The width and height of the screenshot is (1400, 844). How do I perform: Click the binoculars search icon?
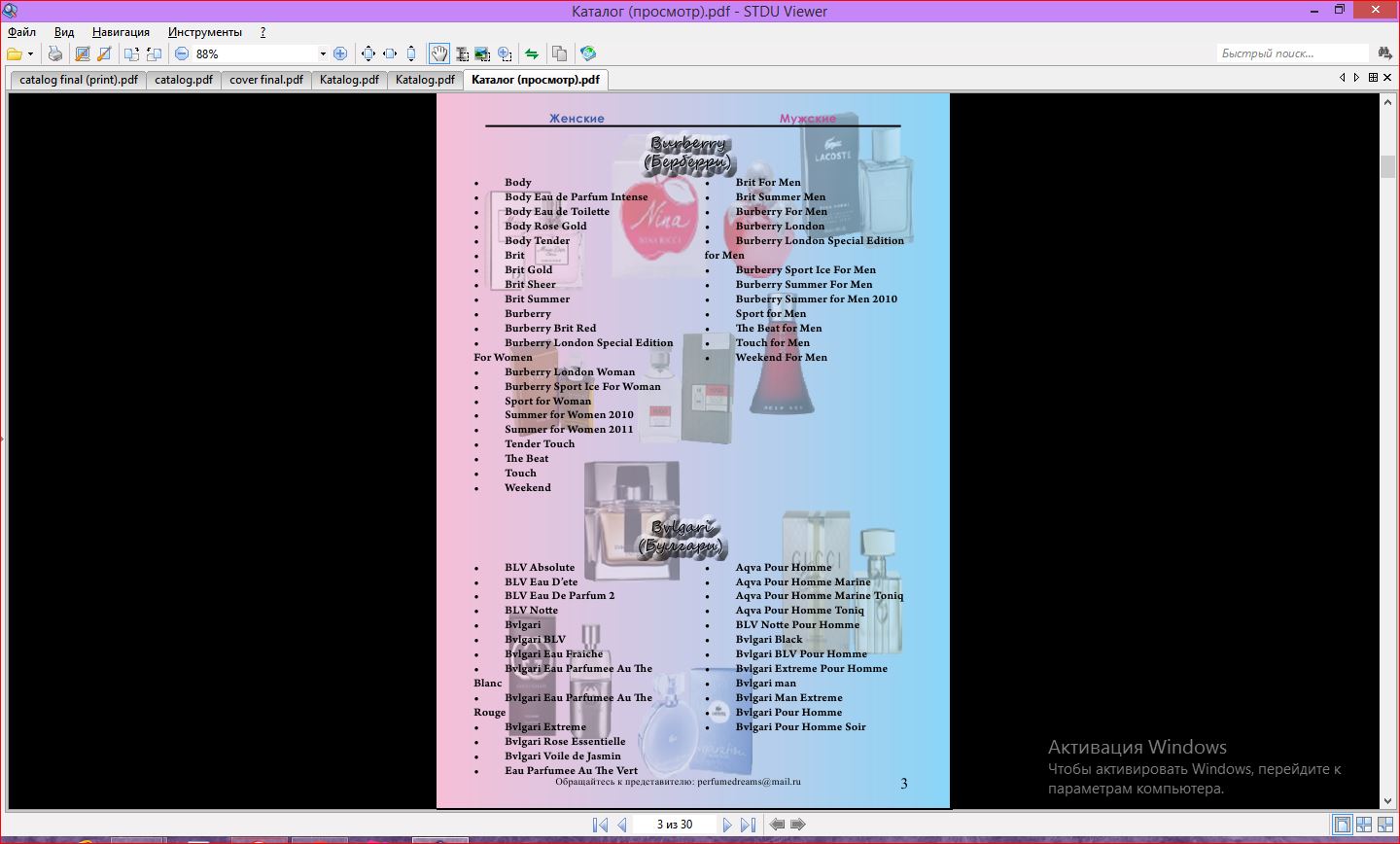point(1385,53)
